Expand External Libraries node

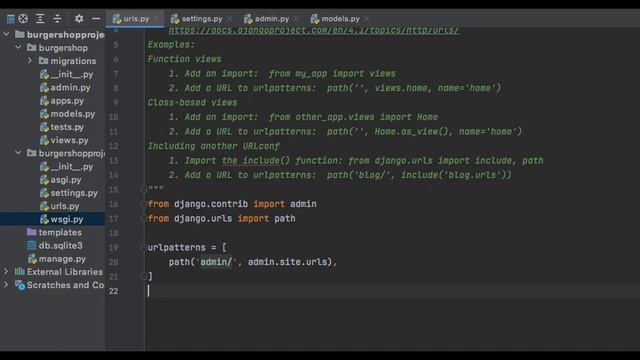[x=6, y=271]
